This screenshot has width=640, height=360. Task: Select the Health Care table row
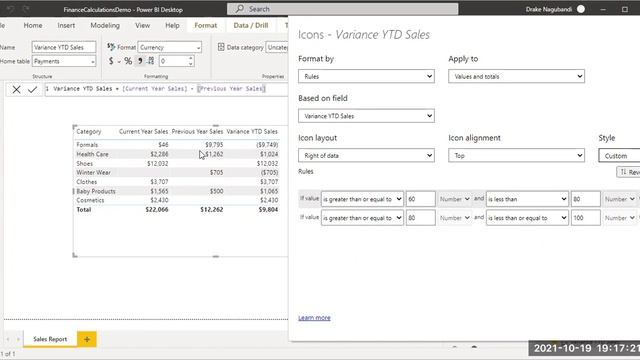(177, 154)
